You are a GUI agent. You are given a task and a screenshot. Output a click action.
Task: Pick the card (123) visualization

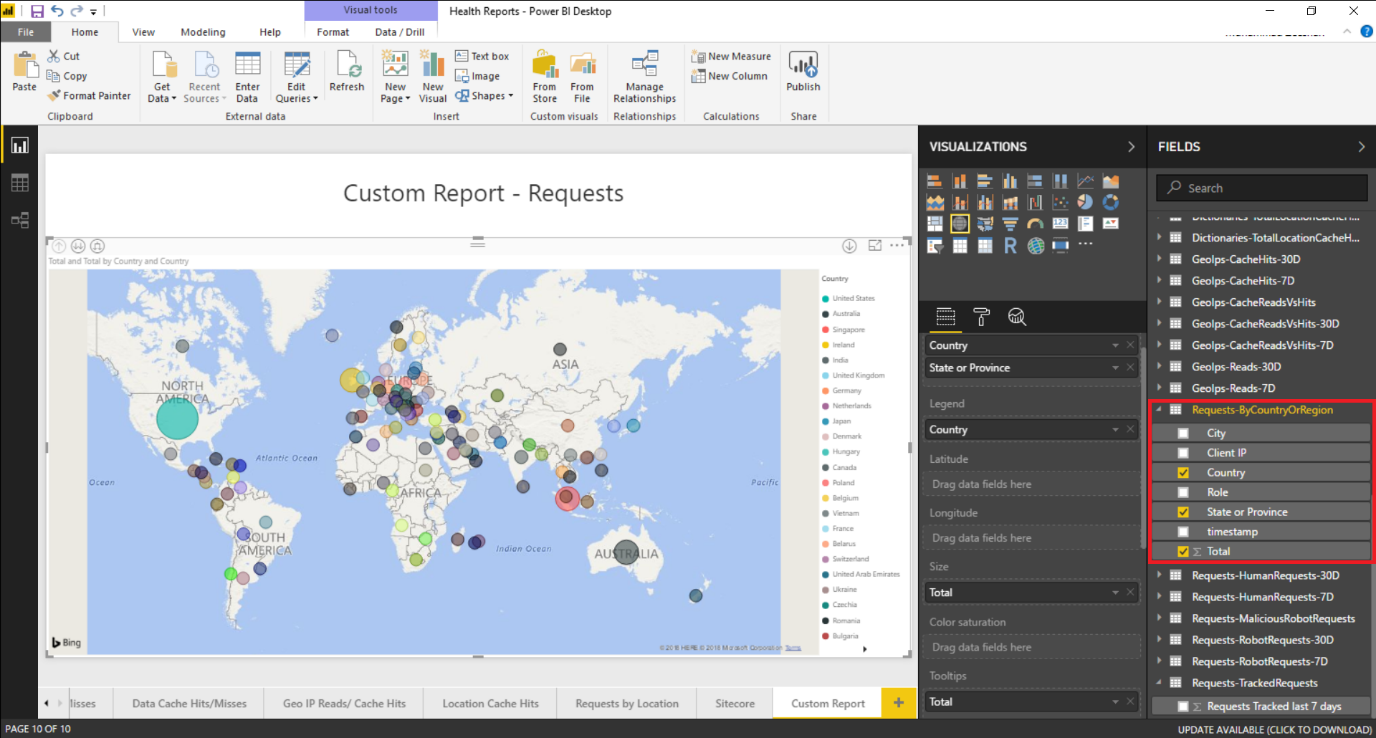pos(1060,223)
